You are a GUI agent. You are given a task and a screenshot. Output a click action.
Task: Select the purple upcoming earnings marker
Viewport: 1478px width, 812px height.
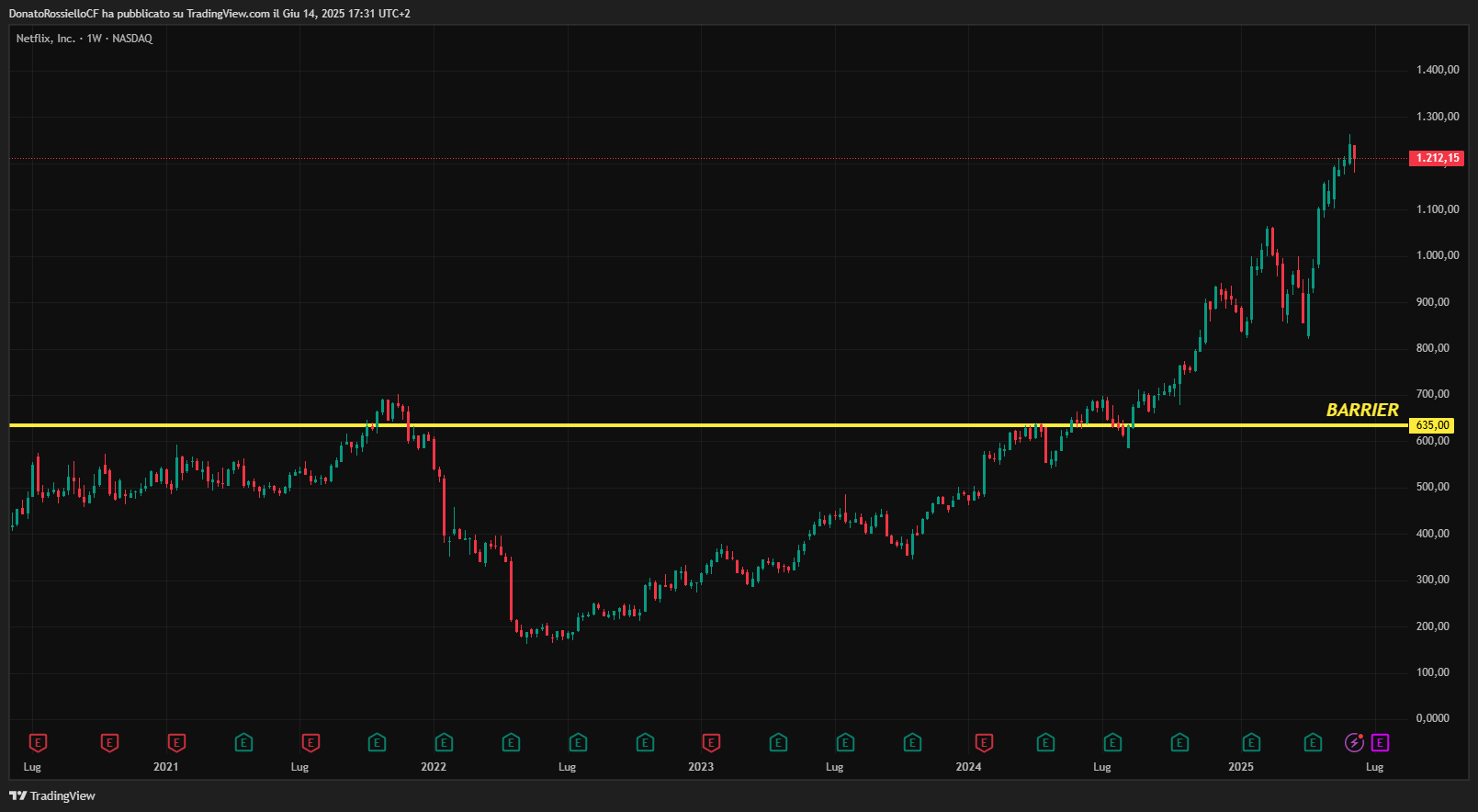[x=1380, y=742]
